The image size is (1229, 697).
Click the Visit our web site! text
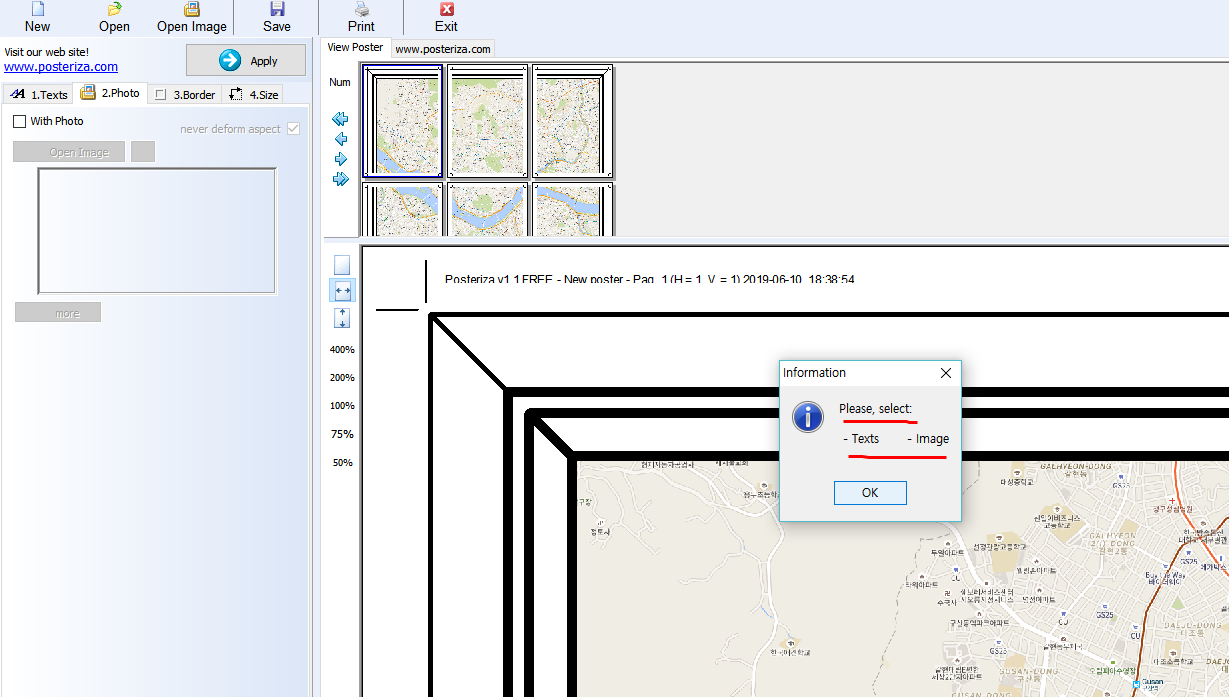tap(46, 52)
